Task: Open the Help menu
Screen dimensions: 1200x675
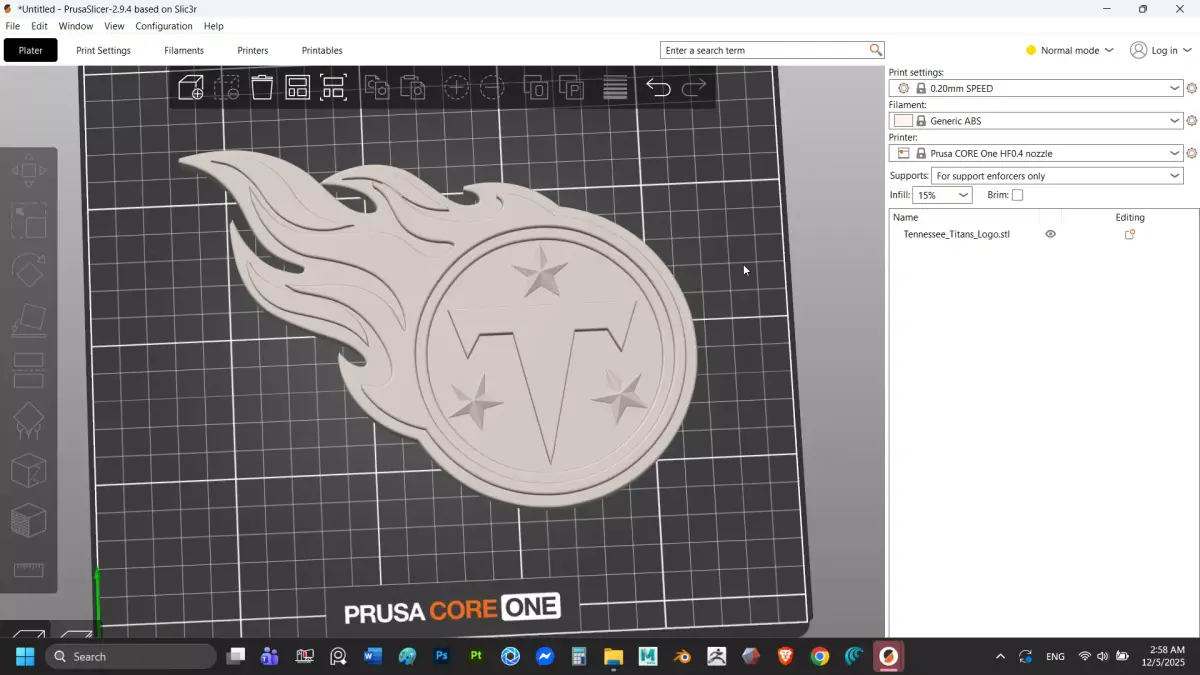Action: pyautogui.click(x=213, y=26)
